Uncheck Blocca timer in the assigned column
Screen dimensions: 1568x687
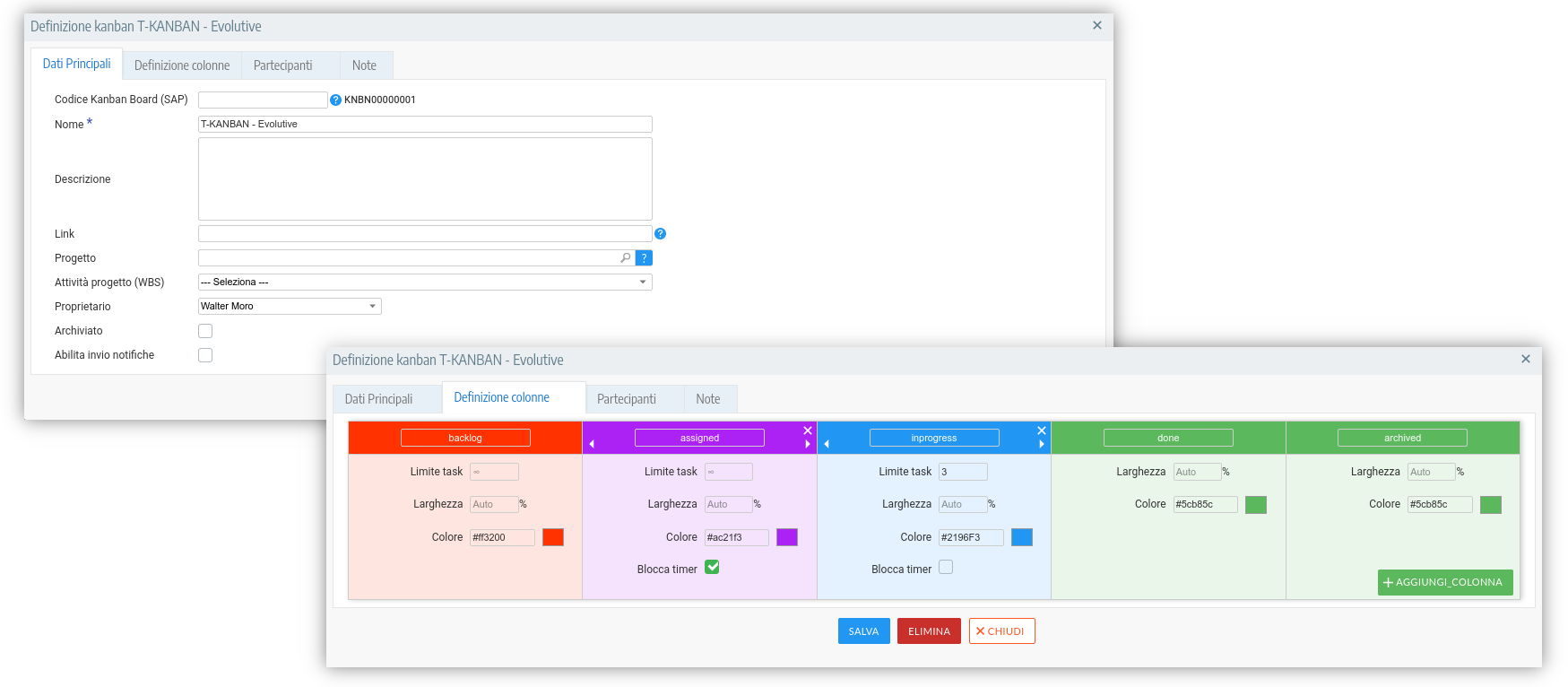(712, 567)
